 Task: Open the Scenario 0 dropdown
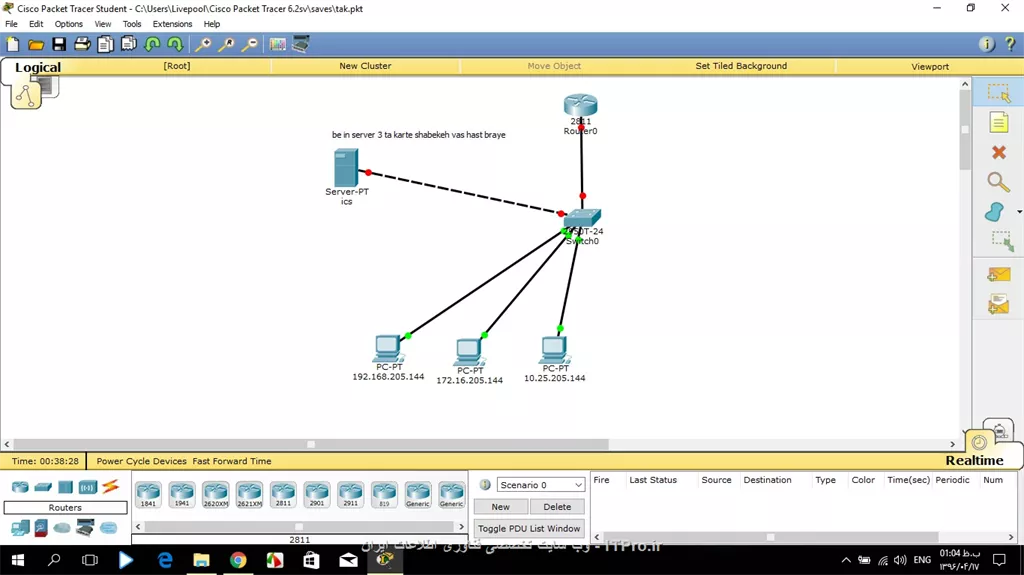pos(541,485)
